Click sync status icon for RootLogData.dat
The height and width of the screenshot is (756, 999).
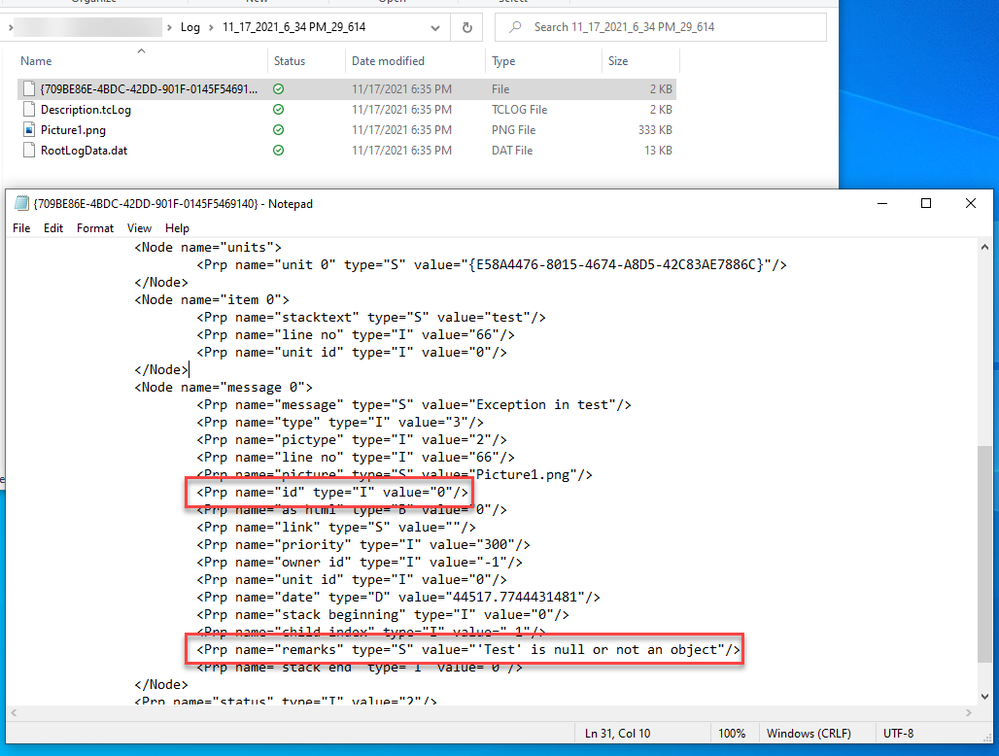[x=279, y=151]
